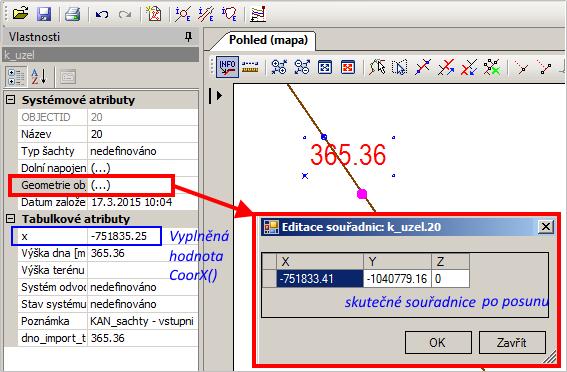The image size is (567, 372).
Task: Open the Stav systému value nedefinováno
Action: [142, 304]
